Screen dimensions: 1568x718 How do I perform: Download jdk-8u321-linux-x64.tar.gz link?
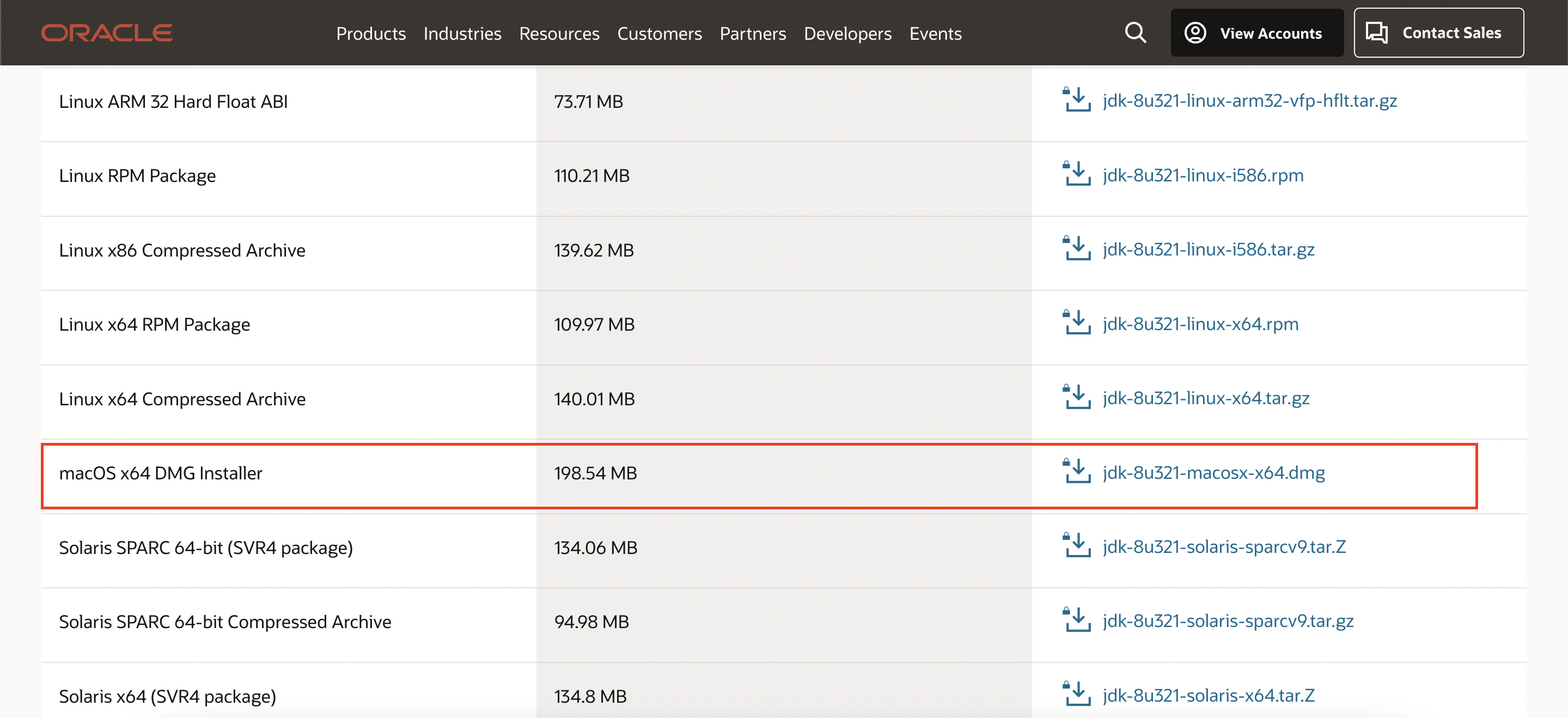(x=1206, y=398)
